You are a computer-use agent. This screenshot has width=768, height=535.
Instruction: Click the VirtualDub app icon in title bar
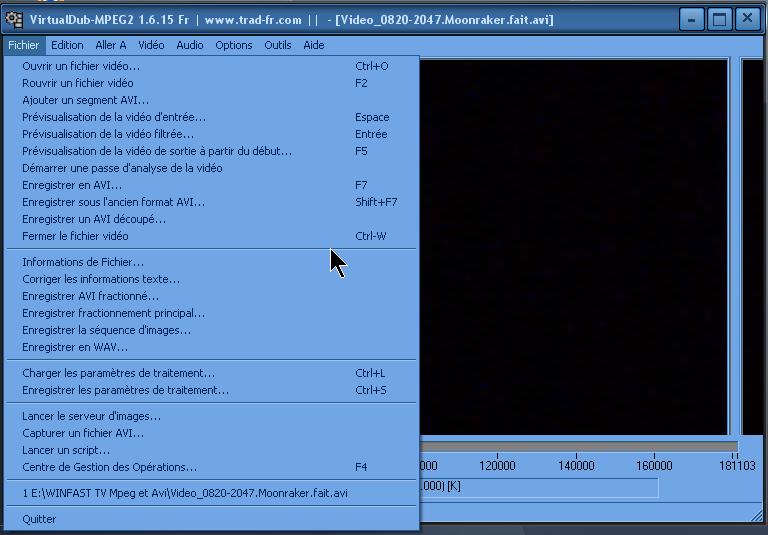click(x=14, y=19)
